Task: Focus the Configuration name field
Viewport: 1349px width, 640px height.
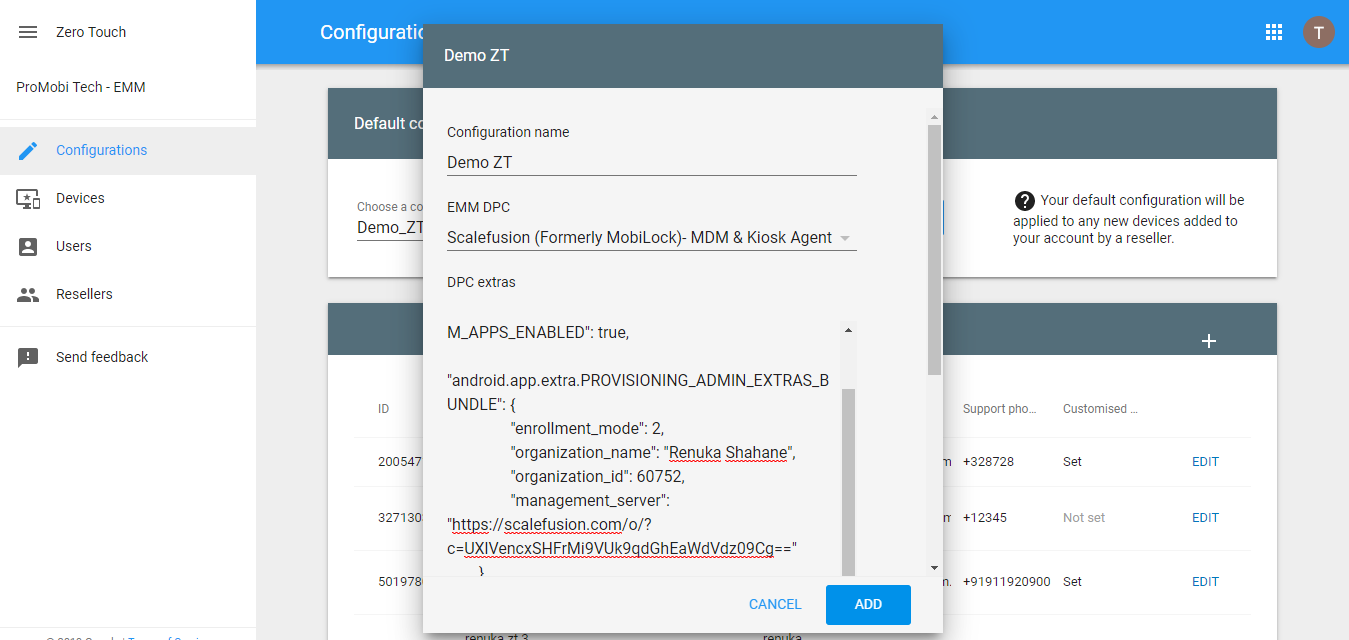Action: pyautogui.click(x=652, y=162)
